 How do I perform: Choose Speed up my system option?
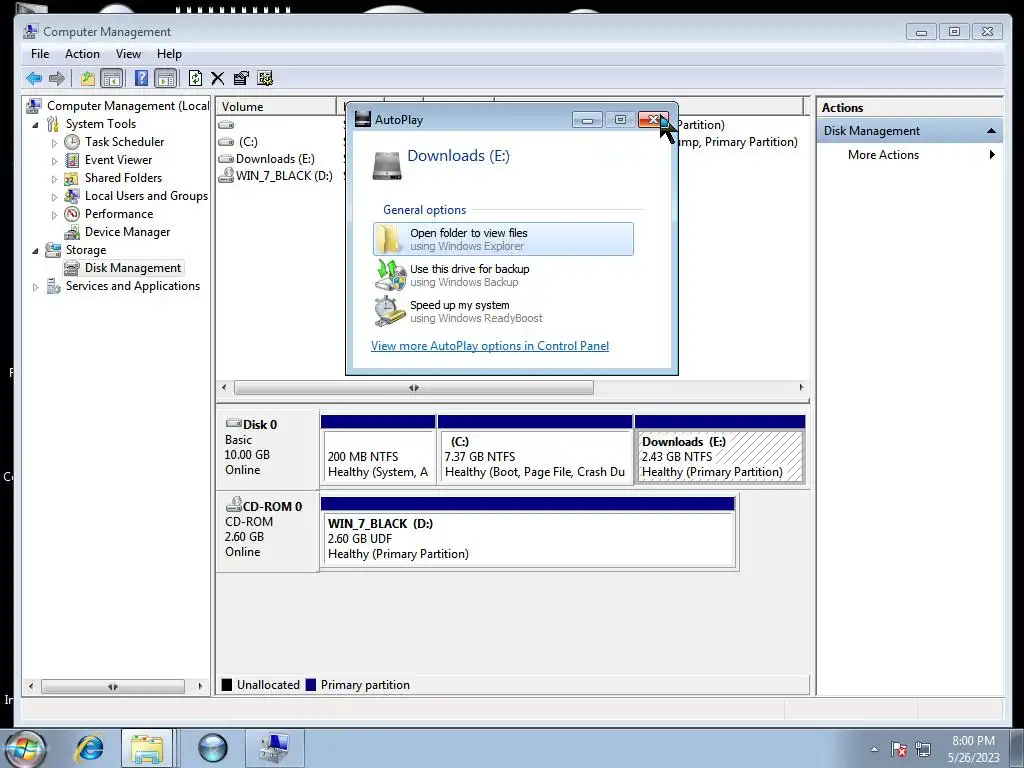pyautogui.click(x=503, y=311)
